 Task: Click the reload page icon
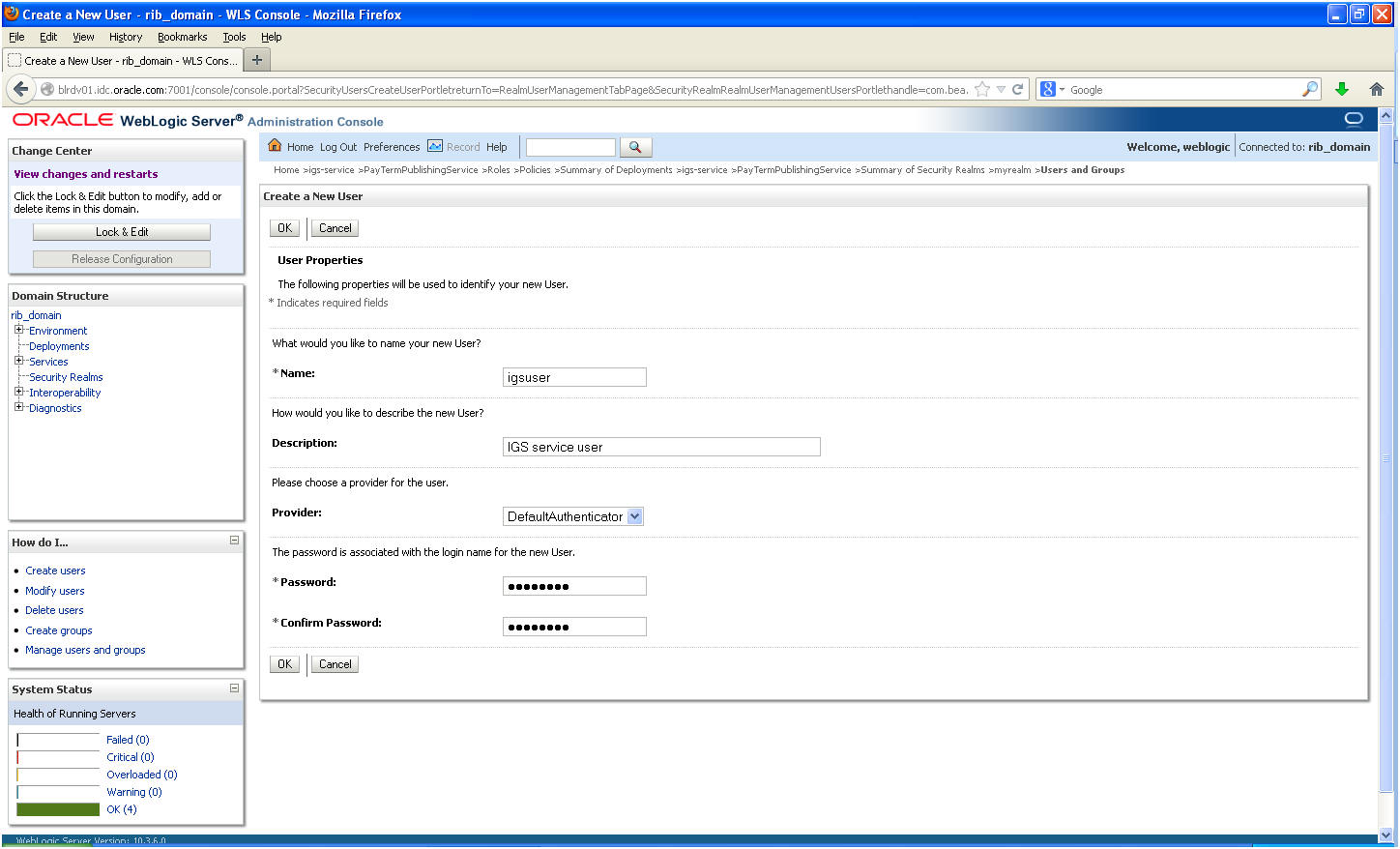(1017, 89)
